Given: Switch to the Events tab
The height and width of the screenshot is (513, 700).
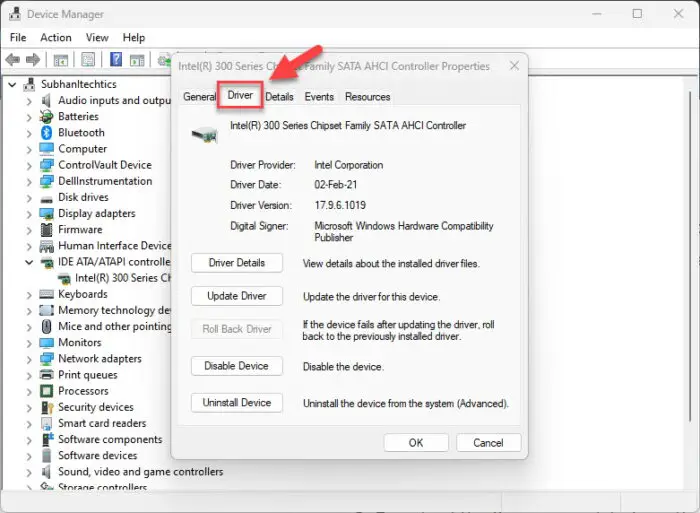Looking at the screenshot, I should click(319, 96).
